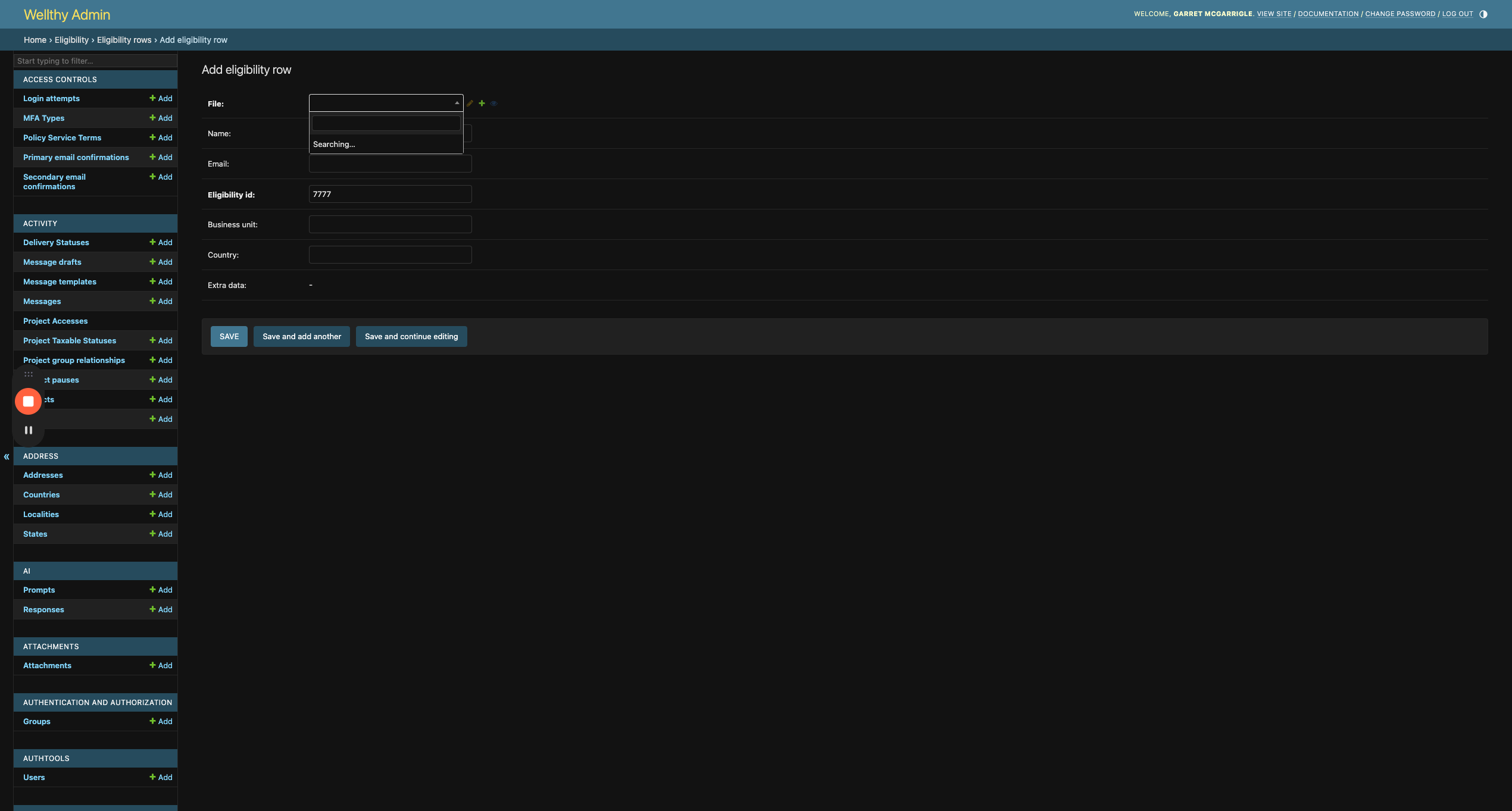Close the File dropdown via its arrow
1512x811 pixels.
(x=457, y=104)
